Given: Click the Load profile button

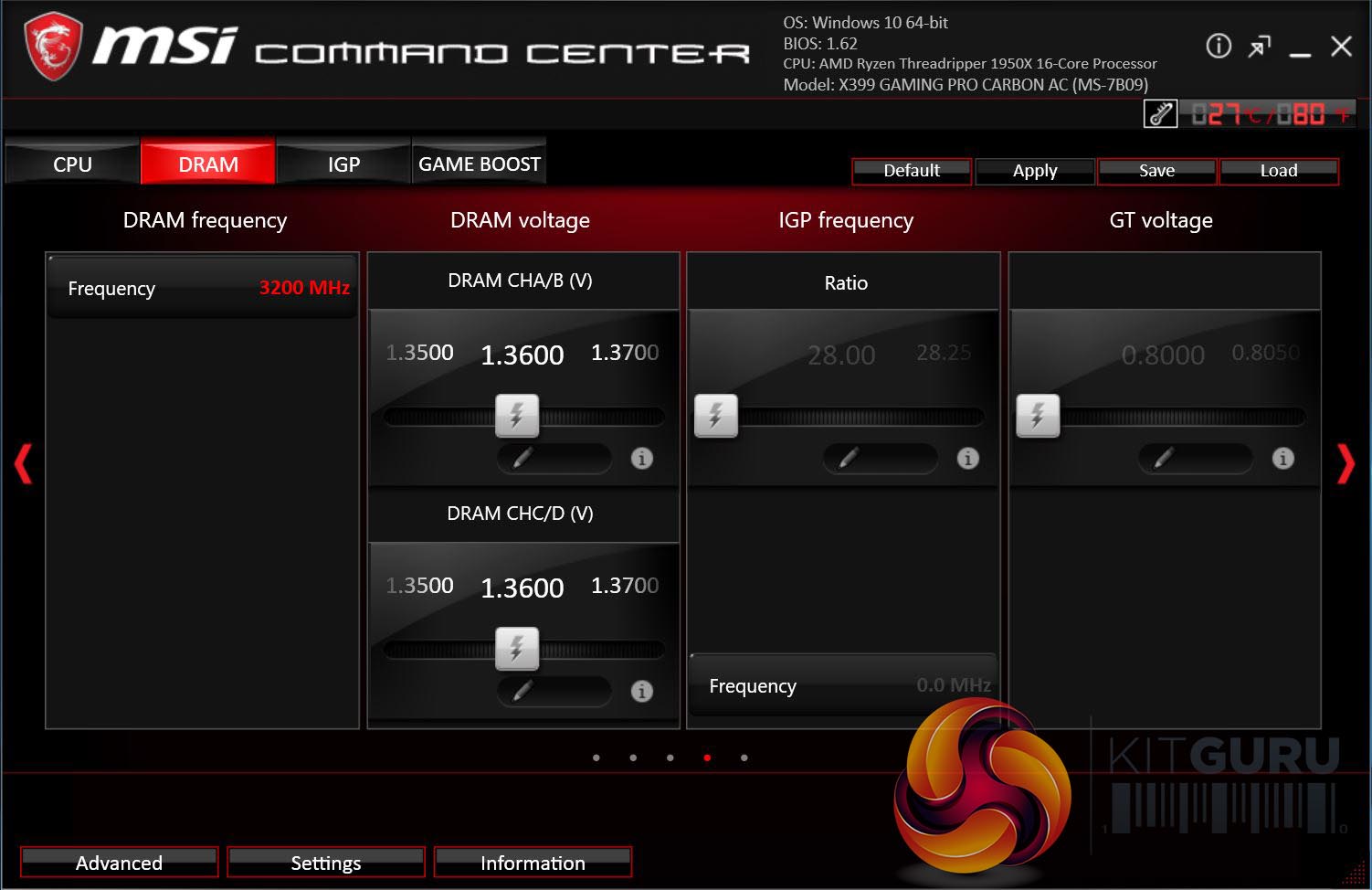Looking at the screenshot, I should 1279,171.
